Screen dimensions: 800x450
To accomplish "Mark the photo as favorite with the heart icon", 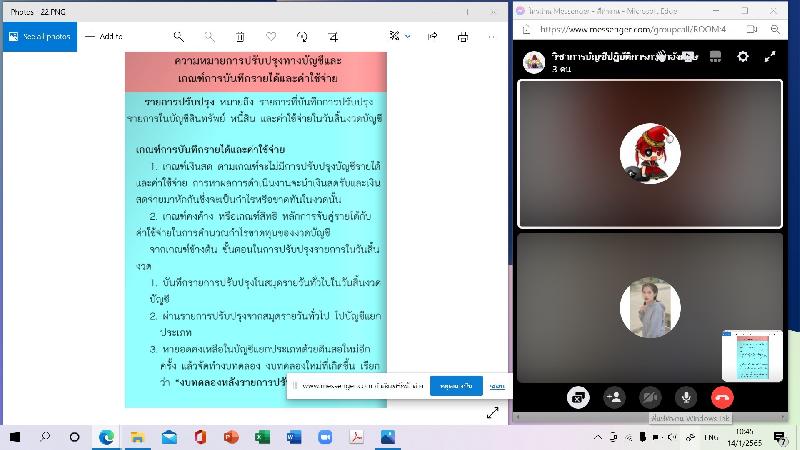I will 271,36.
